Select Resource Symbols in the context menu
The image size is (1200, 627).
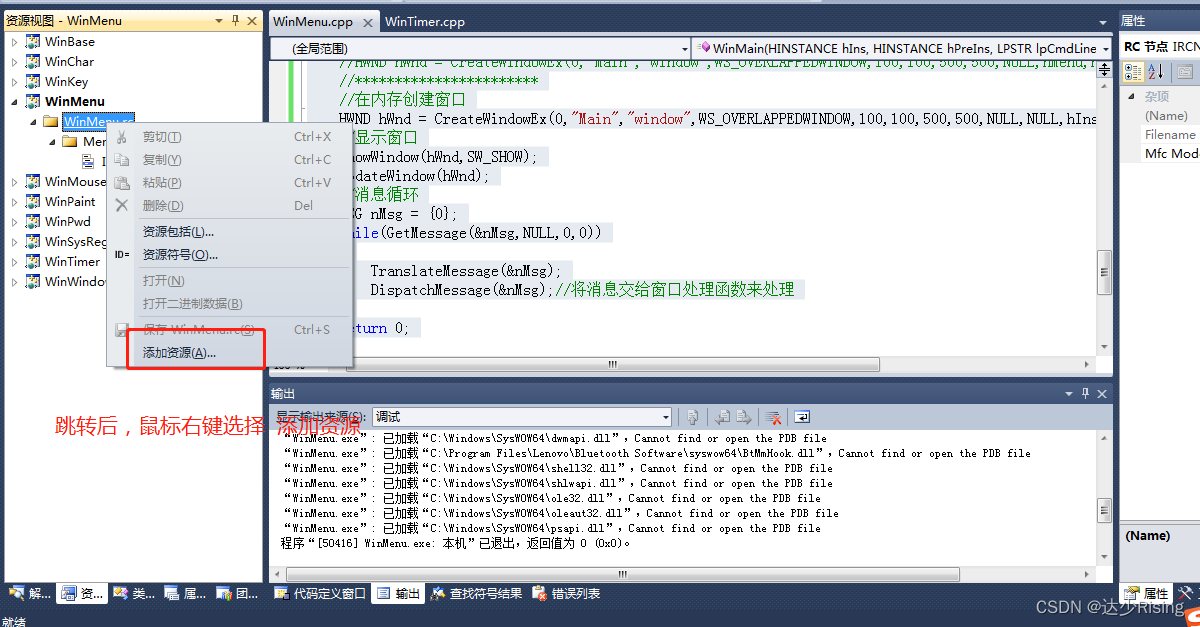click(x=180, y=255)
